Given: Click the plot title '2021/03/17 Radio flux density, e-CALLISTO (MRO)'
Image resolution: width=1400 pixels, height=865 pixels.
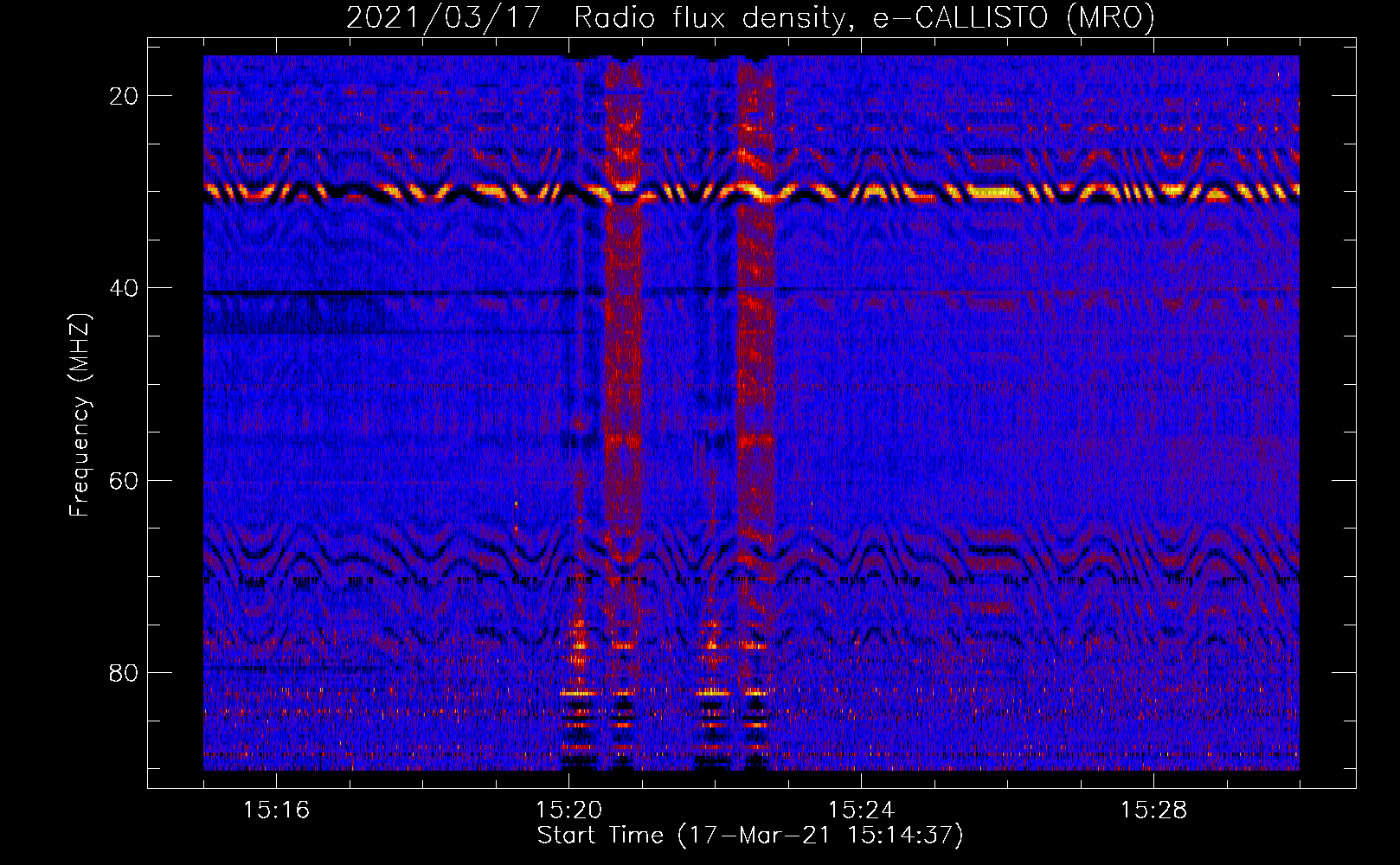Looking at the screenshot, I should pyautogui.click(x=750, y=18).
